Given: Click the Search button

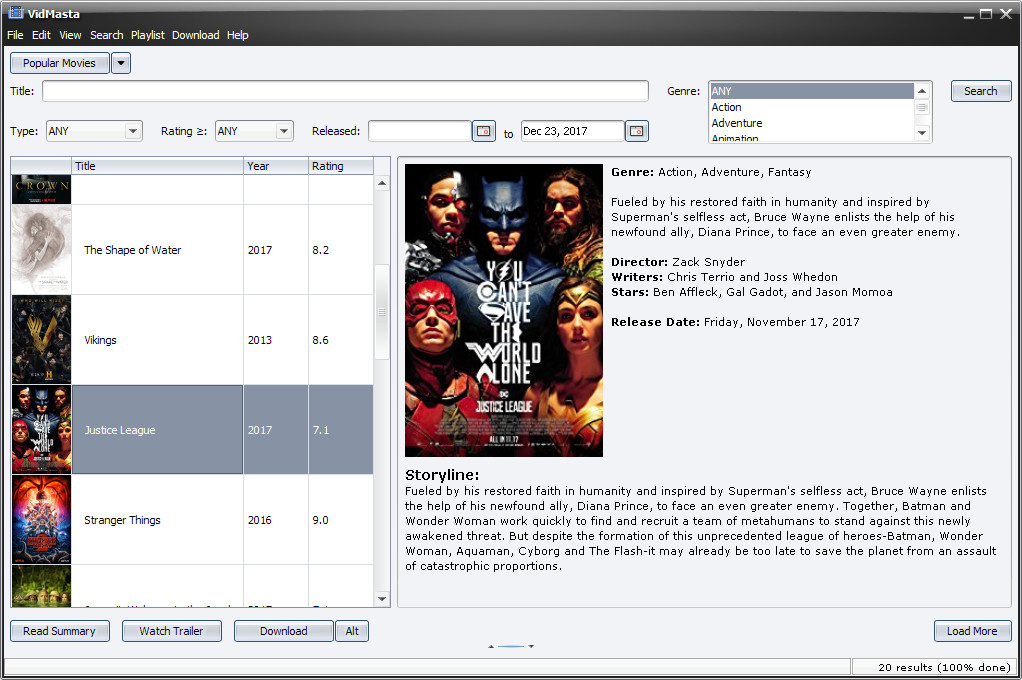Looking at the screenshot, I should coord(981,91).
